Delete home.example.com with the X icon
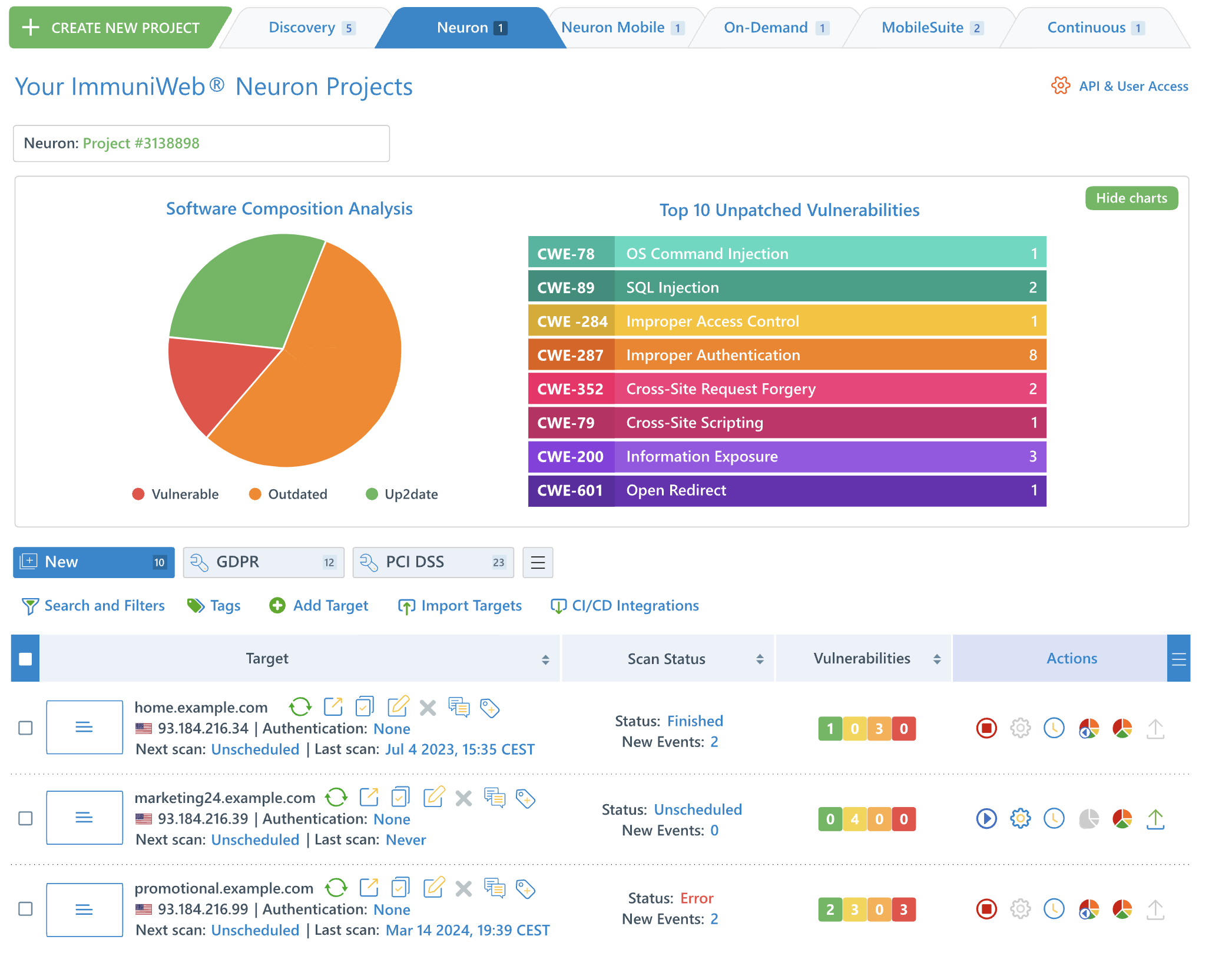The height and width of the screenshot is (956, 1232). pyautogui.click(x=428, y=708)
